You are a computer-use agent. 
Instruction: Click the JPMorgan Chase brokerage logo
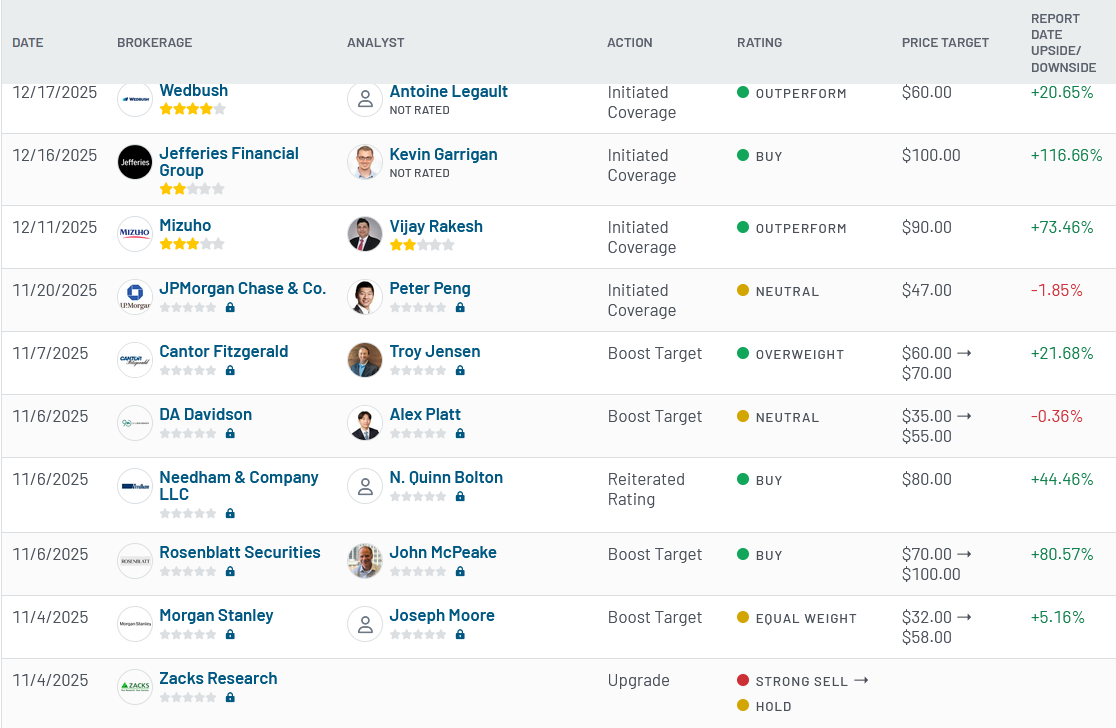point(135,297)
